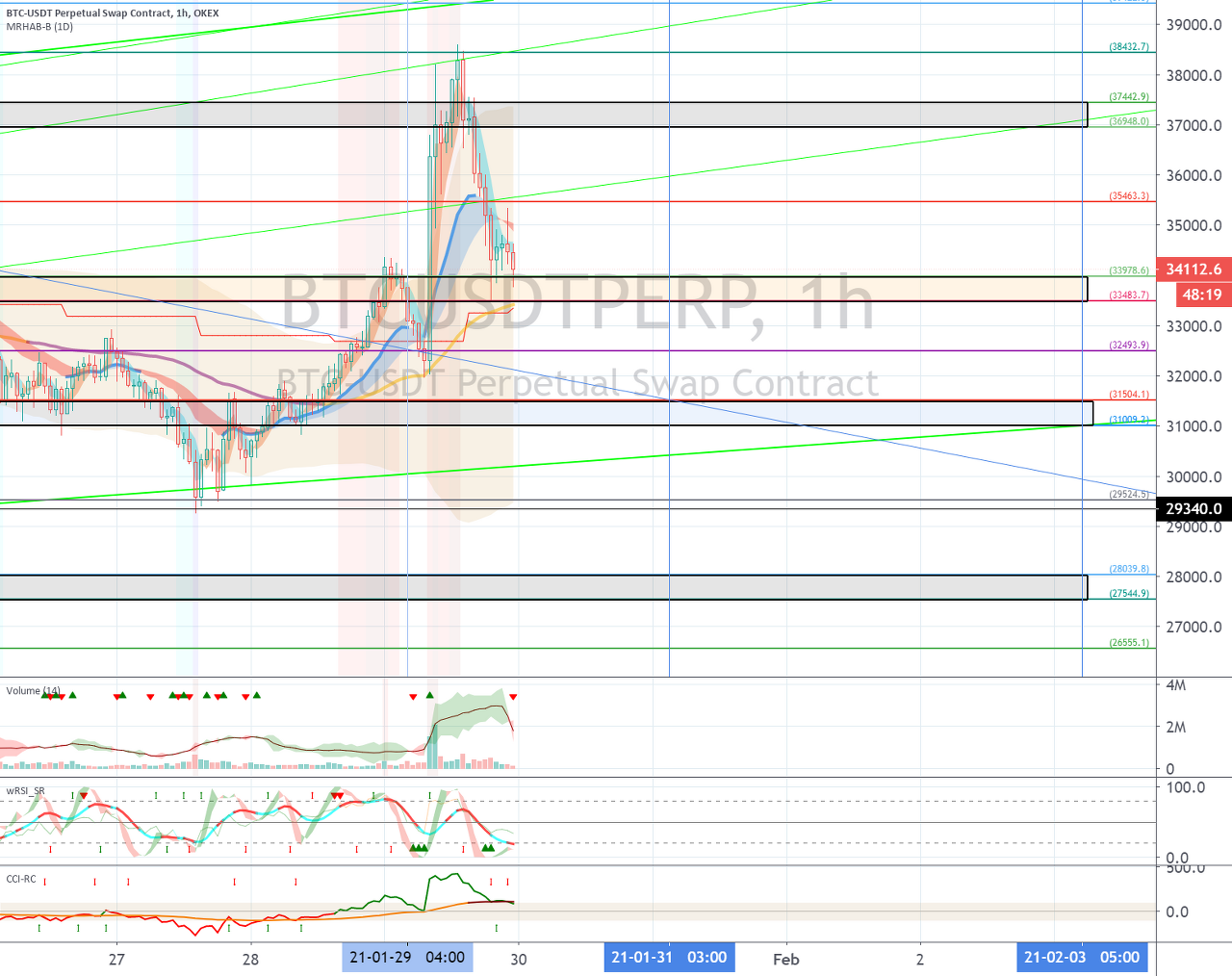The height and width of the screenshot is (976, 1232).
Task: Click the (31009.2) level label
Action: click(x=1129, y=420)
